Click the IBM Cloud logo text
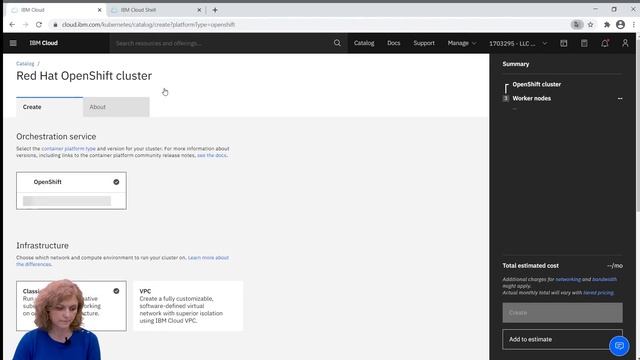Screen dimensions: 640x360 [x=43, y=43]
